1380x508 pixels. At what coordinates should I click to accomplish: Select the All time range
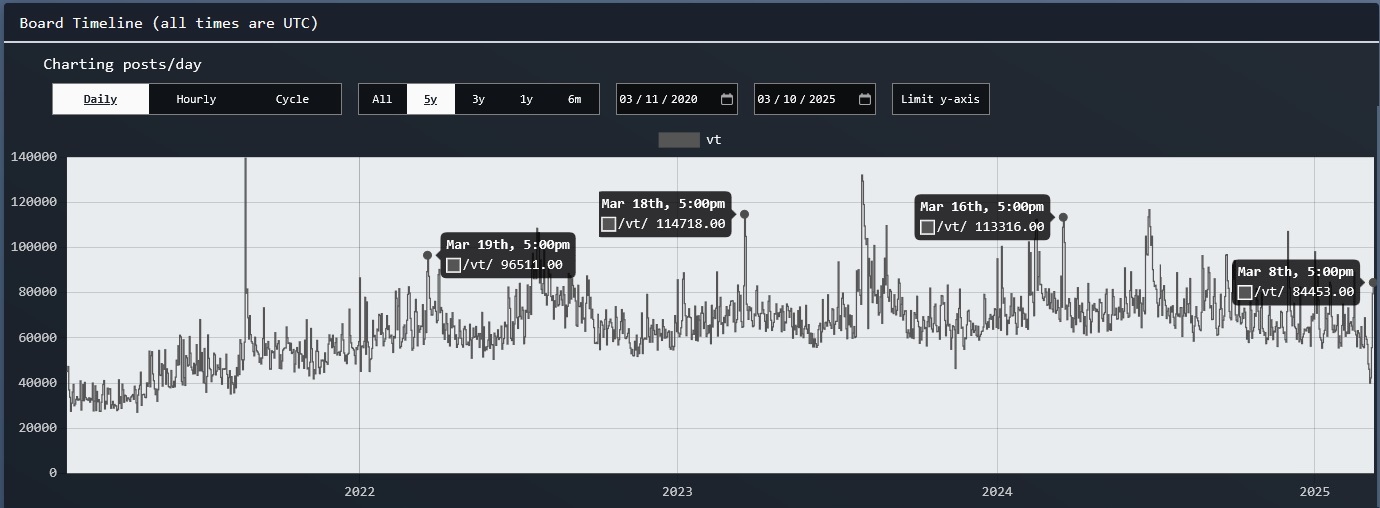click(x=382, y=99)
